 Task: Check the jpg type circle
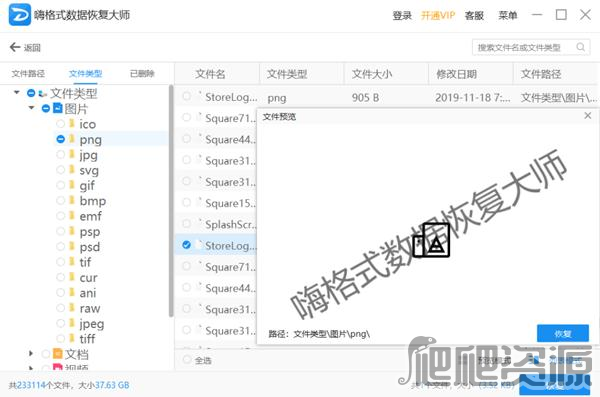point(60,154)
